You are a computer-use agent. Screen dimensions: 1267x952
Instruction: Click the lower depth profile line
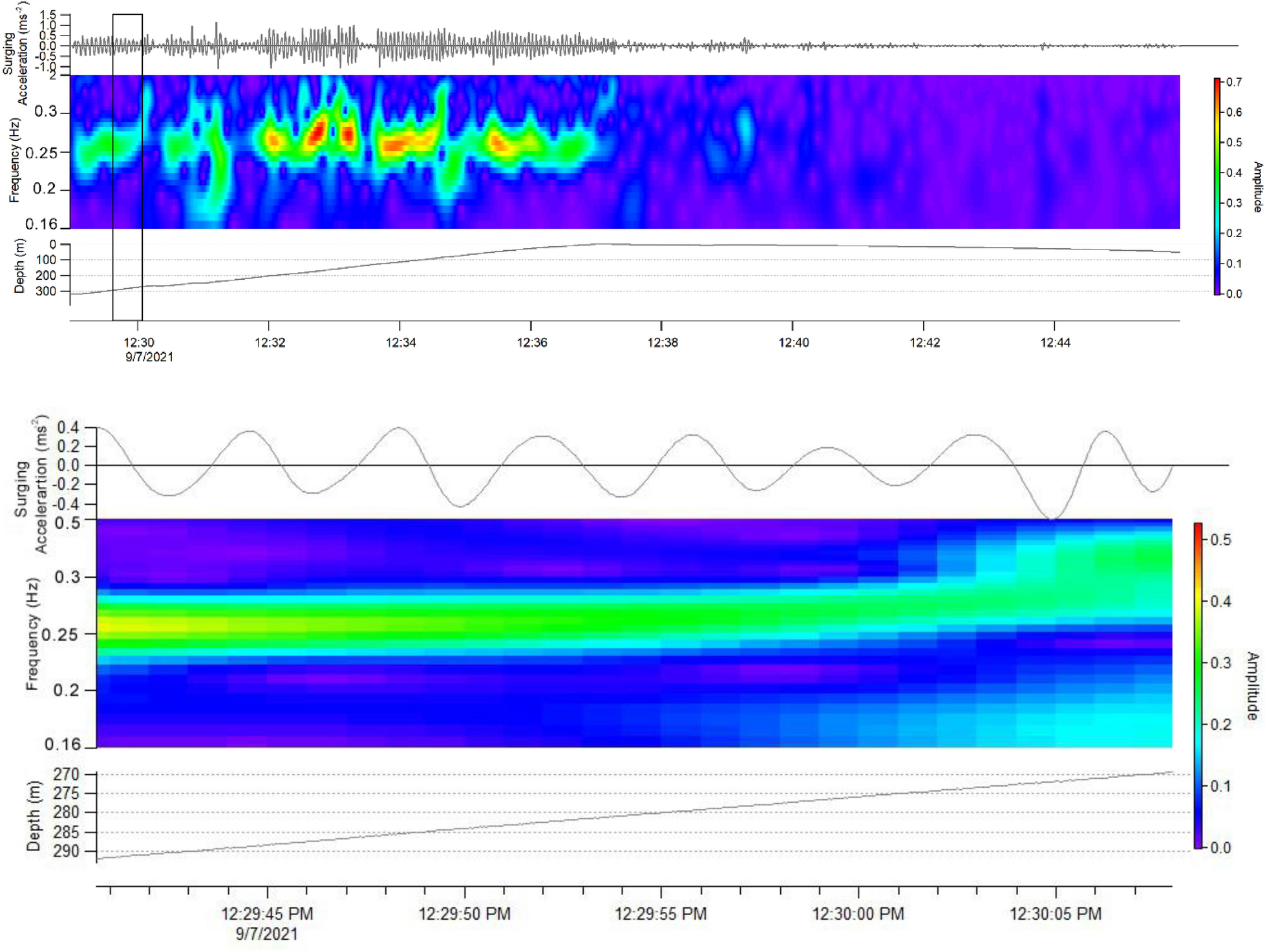[x=634, y=815]
